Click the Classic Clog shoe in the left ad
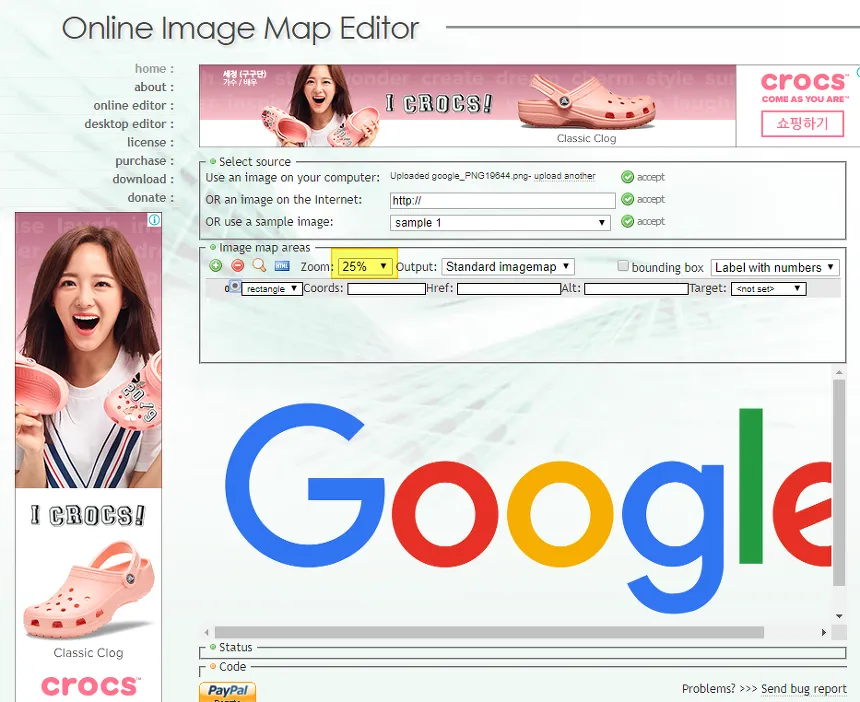The width and height of the screenshot is (860, 702). (x=89, y=590)
